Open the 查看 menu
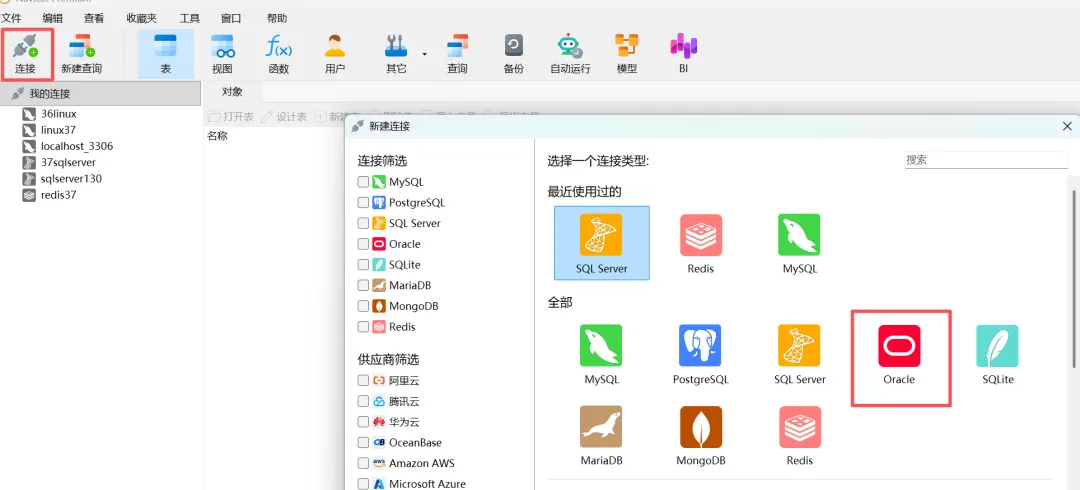Viewport: 1080px width, 490px height. [94, 19]
